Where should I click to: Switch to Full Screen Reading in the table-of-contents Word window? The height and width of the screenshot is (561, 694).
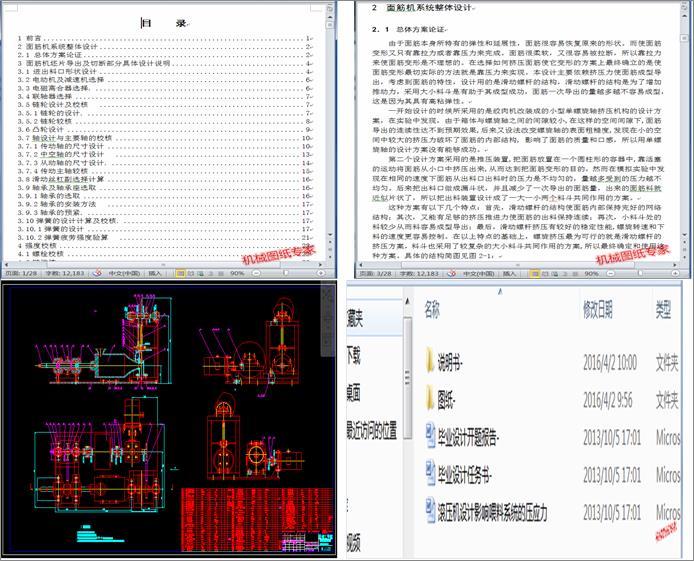coord(191,273)
